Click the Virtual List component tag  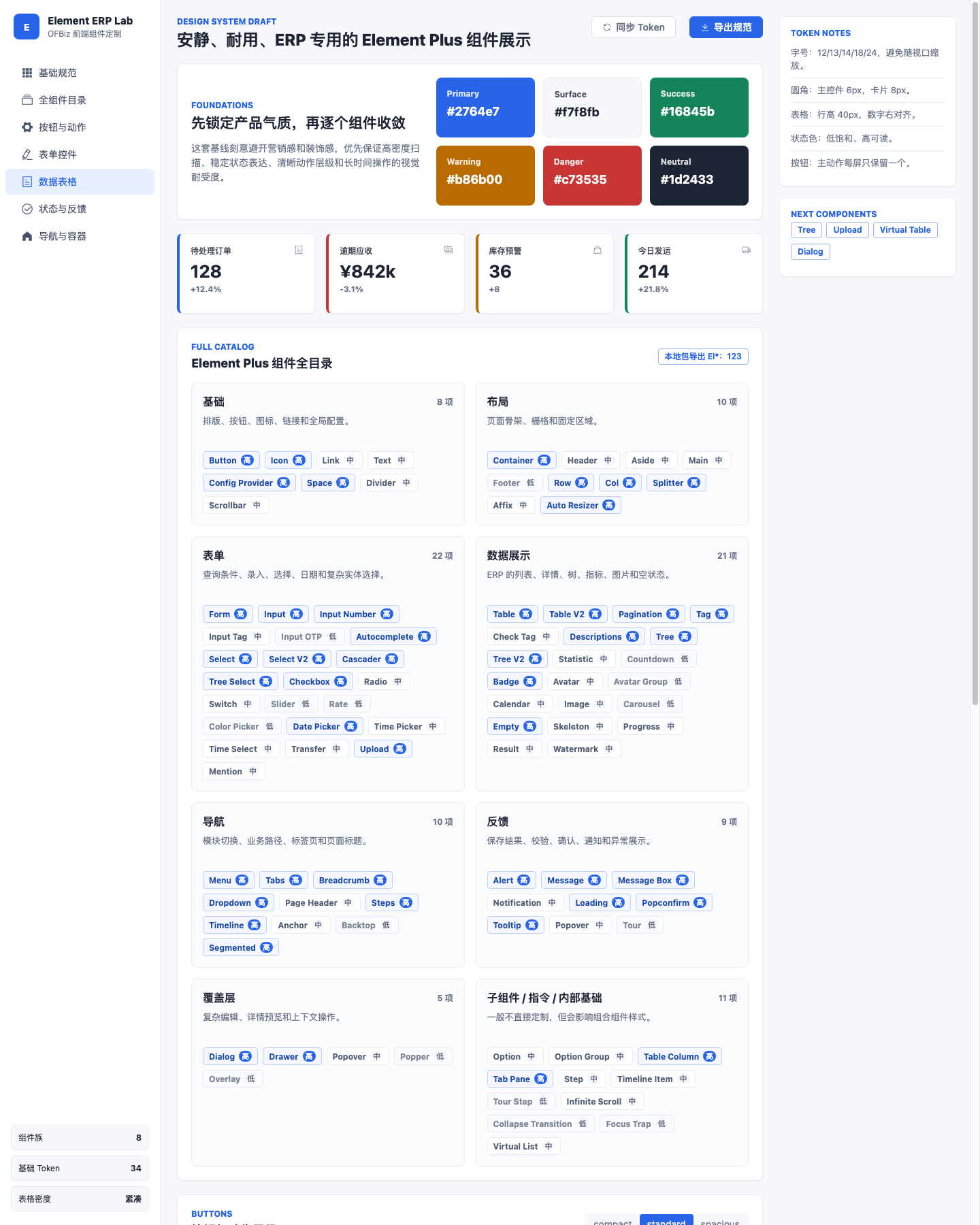point(523,1147)
